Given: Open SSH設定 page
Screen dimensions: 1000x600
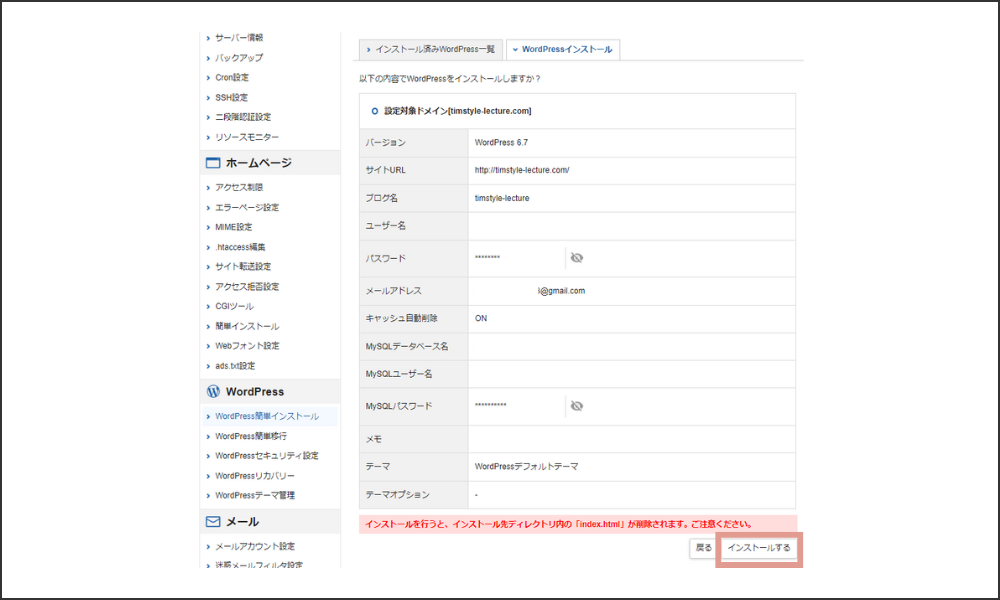Looking at the screenshot, I should (231, 98).
